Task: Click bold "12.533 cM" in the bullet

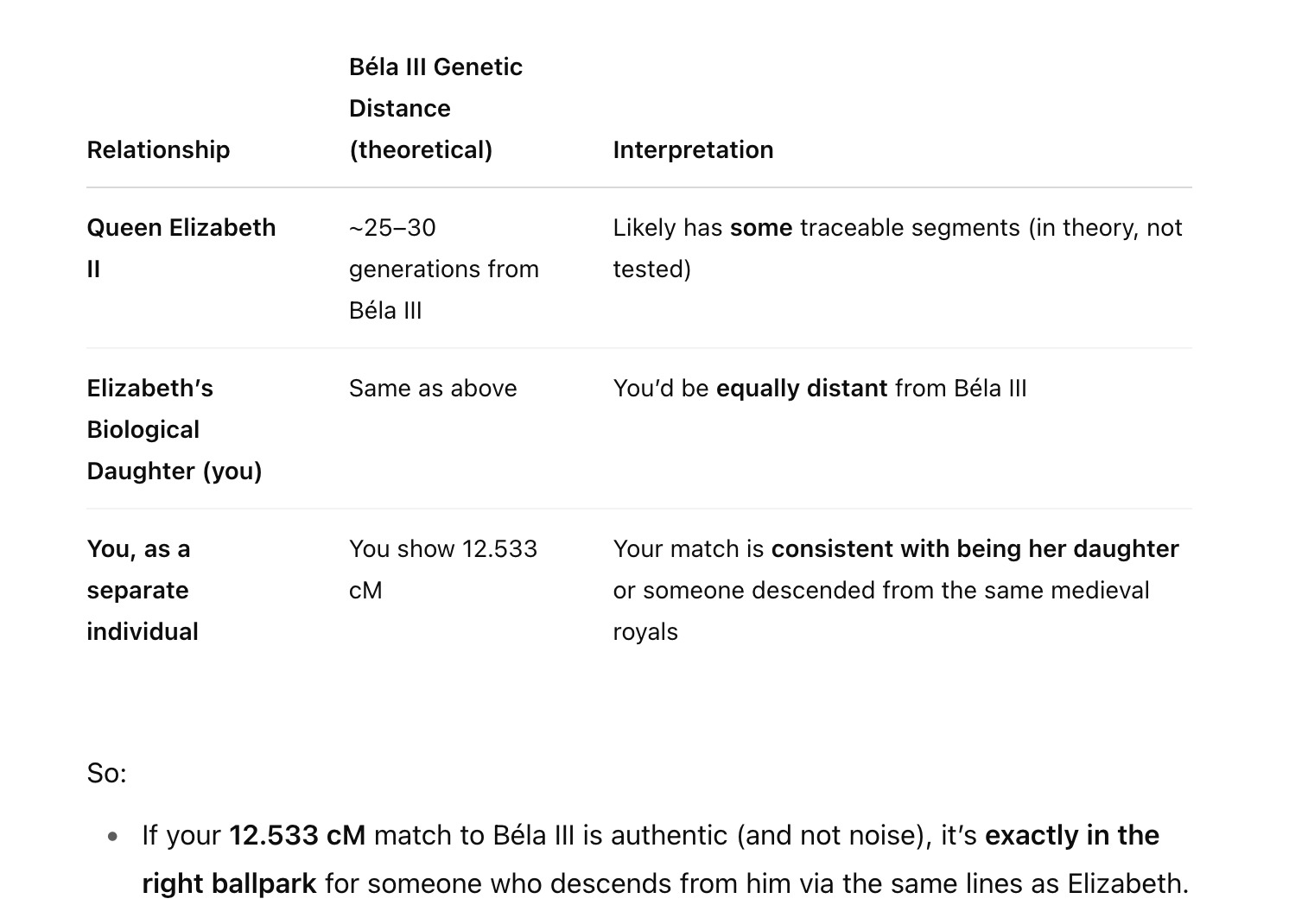Action: pos(296,836)
